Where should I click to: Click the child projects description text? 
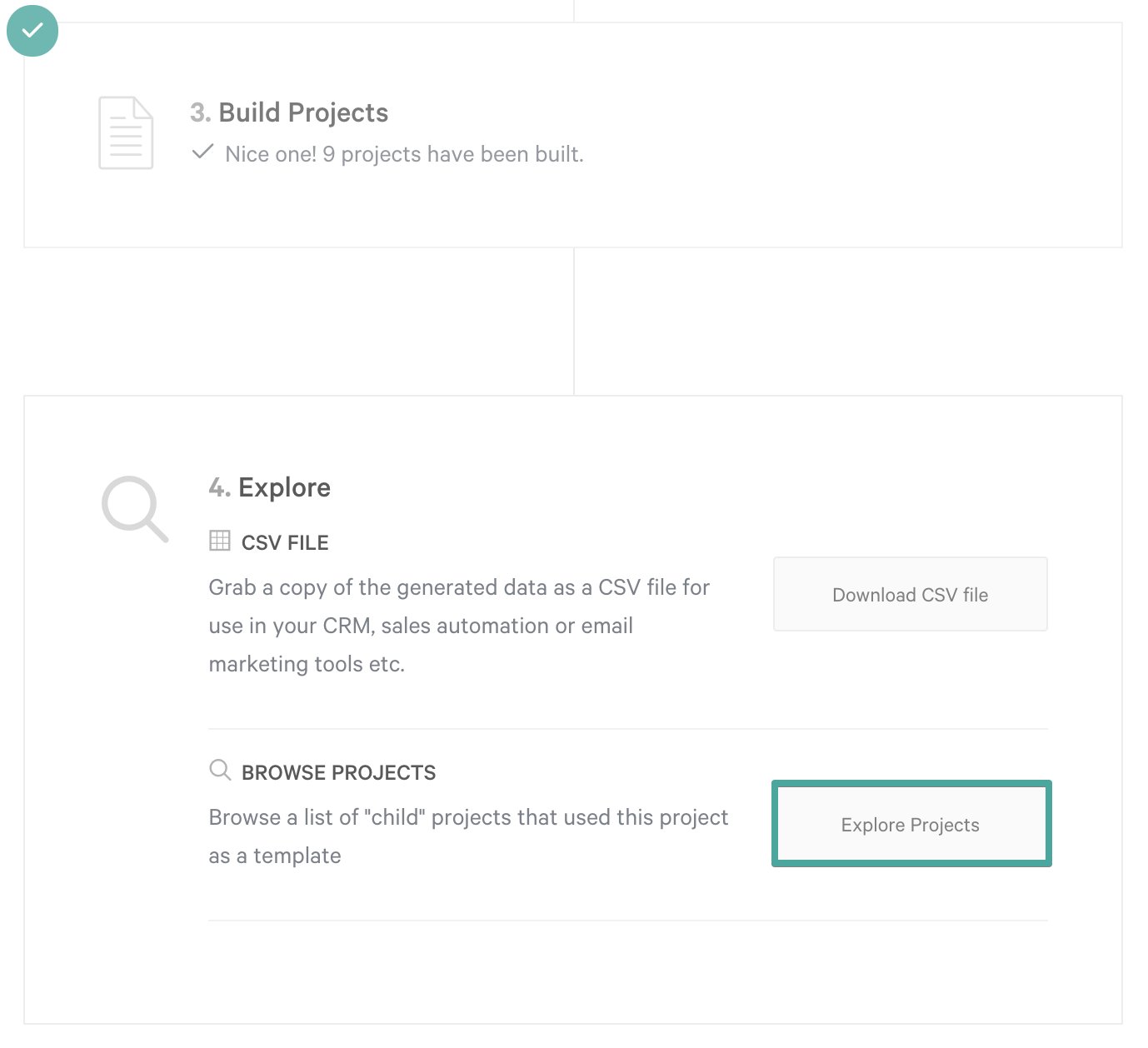point(468,836)
